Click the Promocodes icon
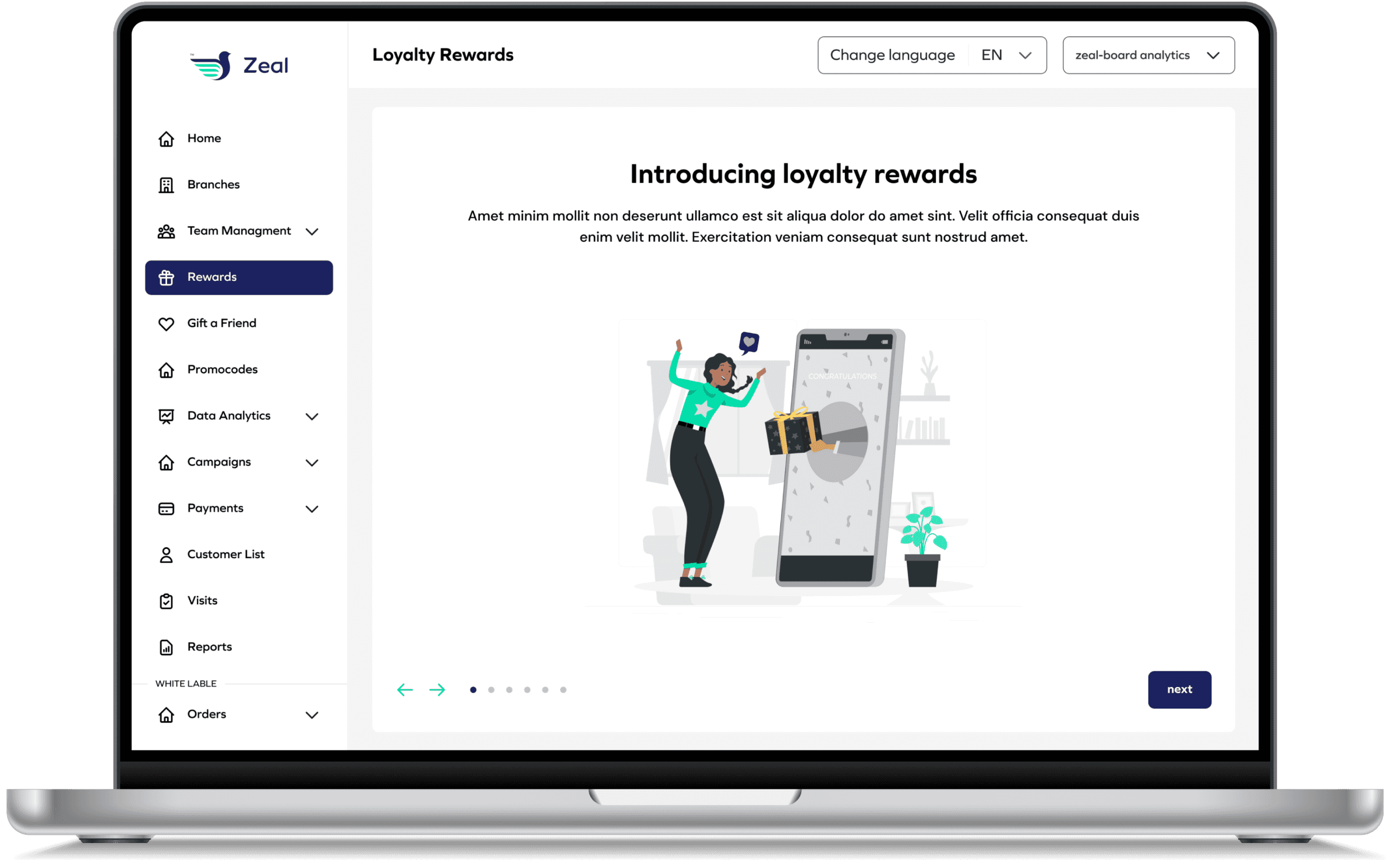The image size is (1400, 860). tap(166, 369)
